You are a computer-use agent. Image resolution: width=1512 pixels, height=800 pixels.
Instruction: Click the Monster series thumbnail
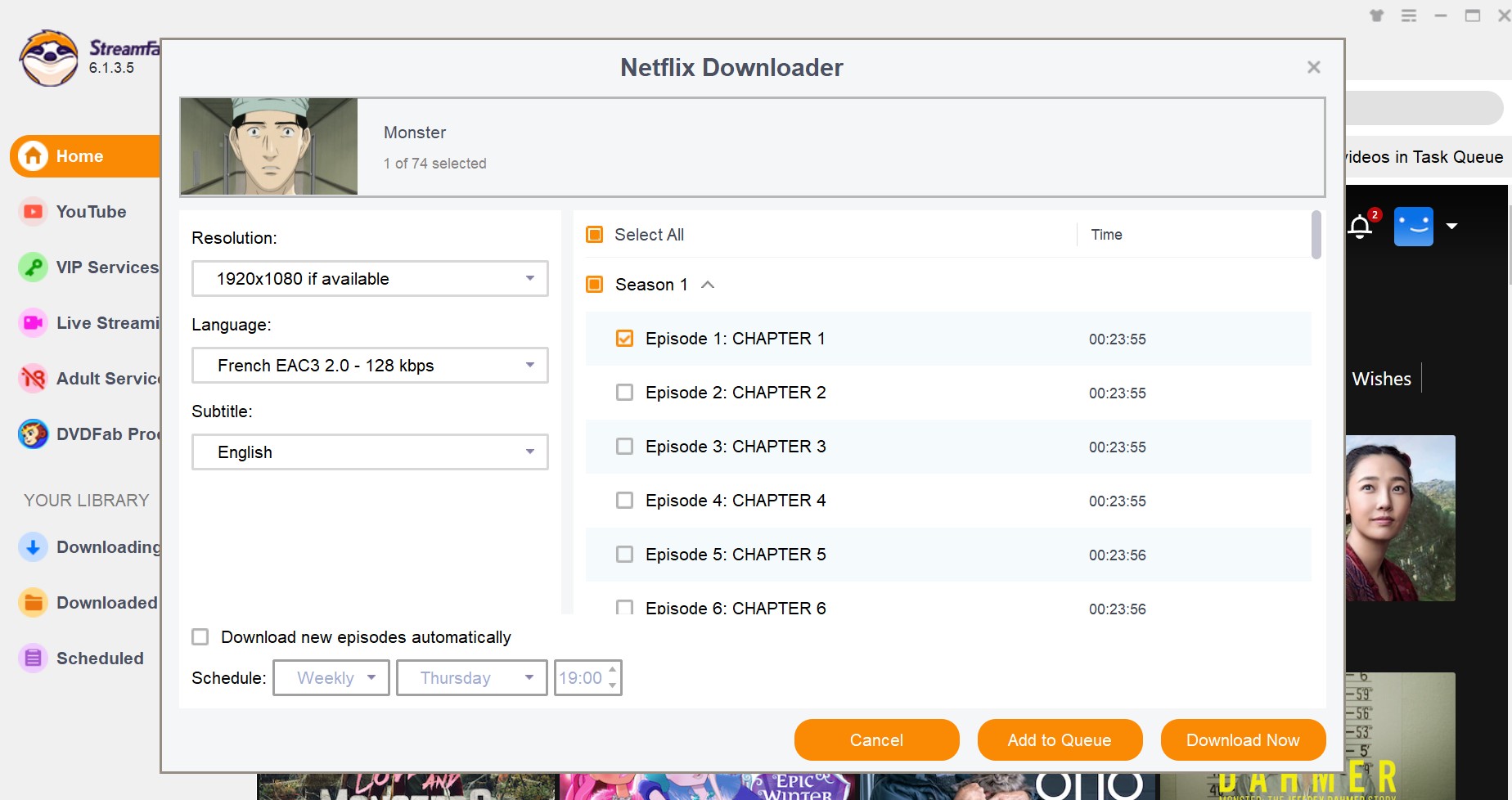click(x=269, y=146)
